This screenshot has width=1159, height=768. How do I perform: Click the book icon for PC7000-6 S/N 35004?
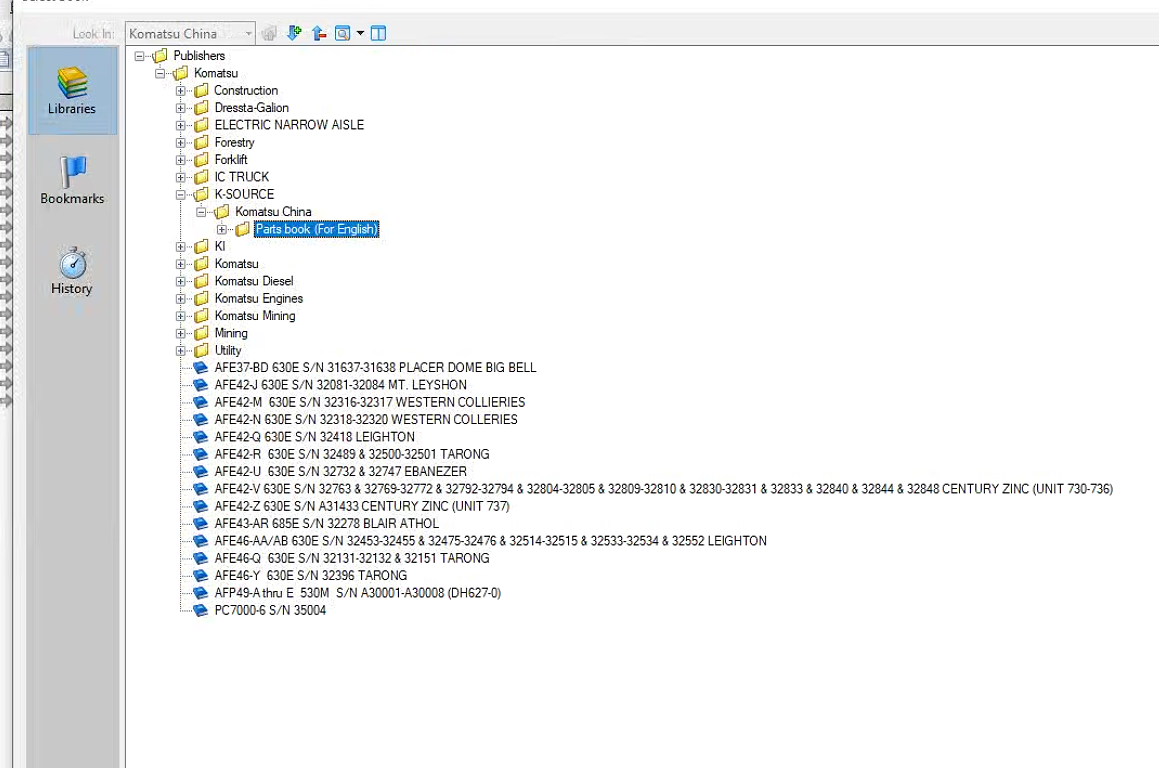(x=200, y=611)
